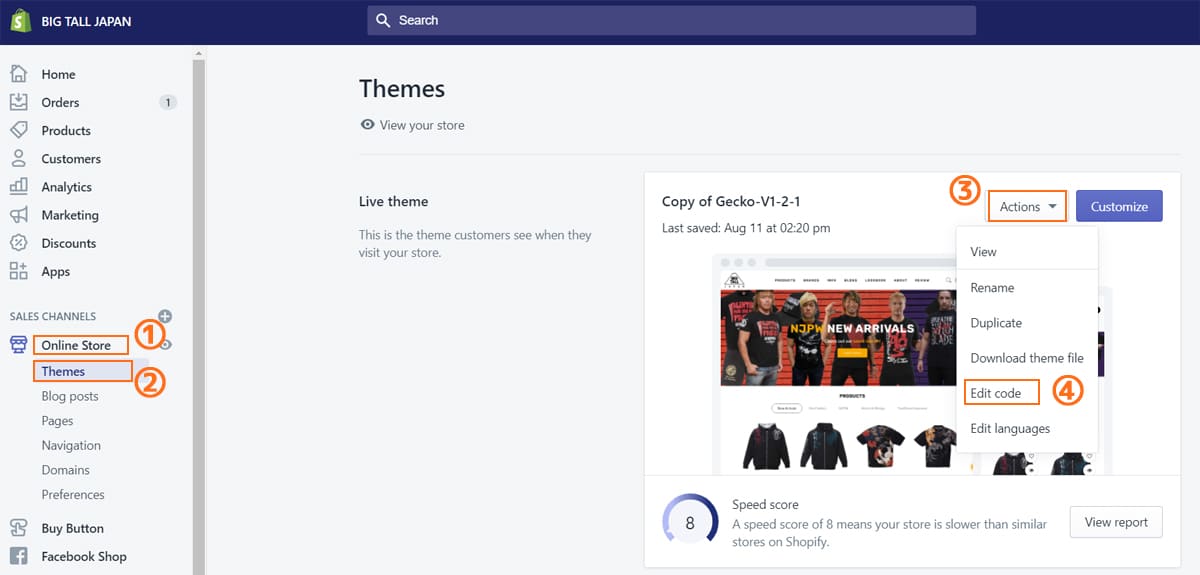The width and height of the screenshot is (1200, 575).
Task: Click the BIG TALL JAPAN store name
Action: [86, 21]
